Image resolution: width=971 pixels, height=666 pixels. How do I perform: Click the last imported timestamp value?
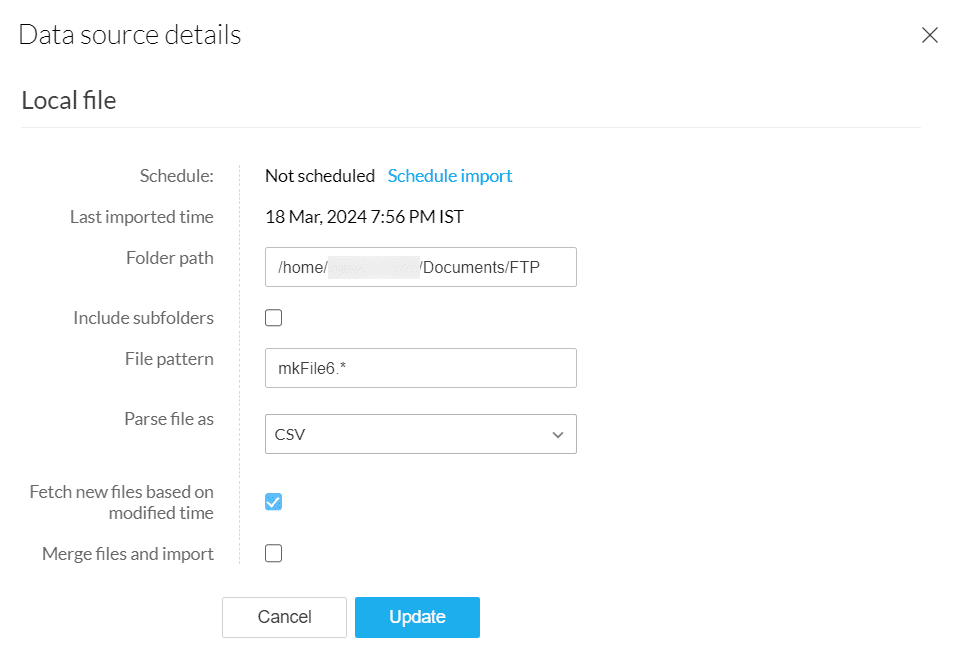pyautogui.click(x=364, y=217)
